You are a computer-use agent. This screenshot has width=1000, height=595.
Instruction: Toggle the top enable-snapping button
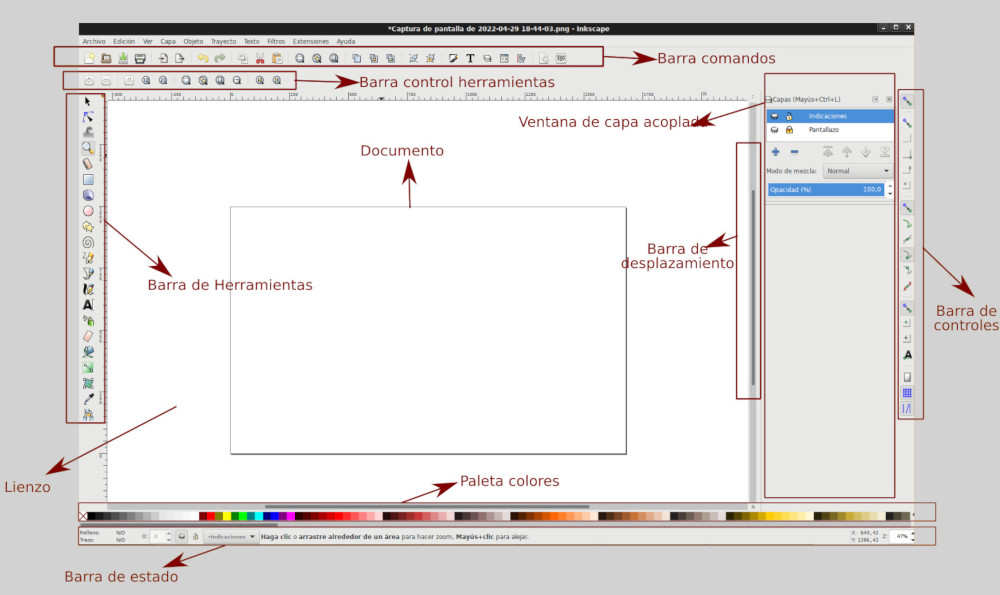click(907, 101)
